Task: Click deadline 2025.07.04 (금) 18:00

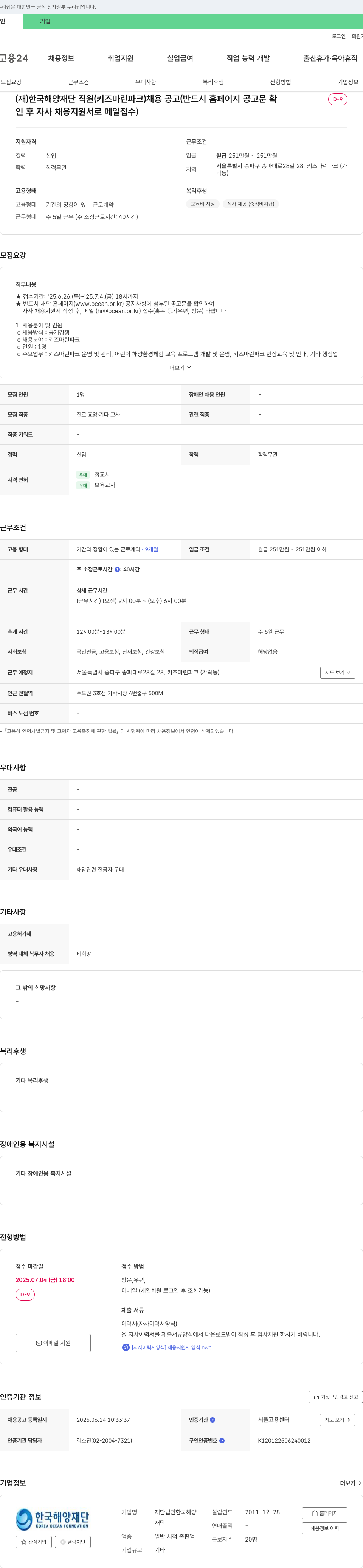Action: (45, 1280)
